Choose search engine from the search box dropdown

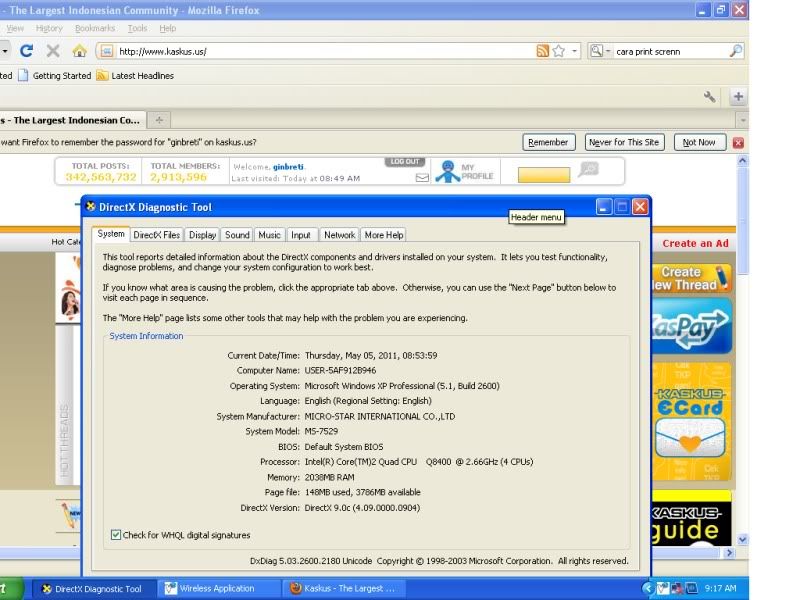point(599,51)
